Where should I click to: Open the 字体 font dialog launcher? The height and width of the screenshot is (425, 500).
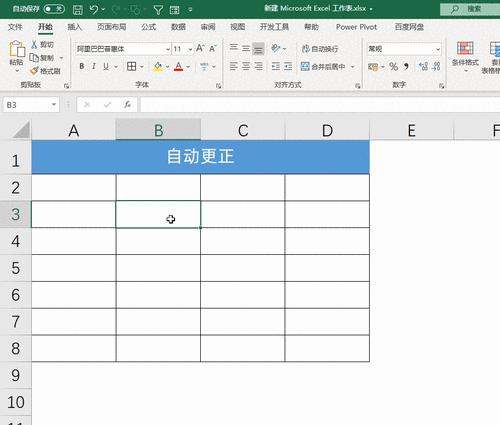tap(218, 86)
